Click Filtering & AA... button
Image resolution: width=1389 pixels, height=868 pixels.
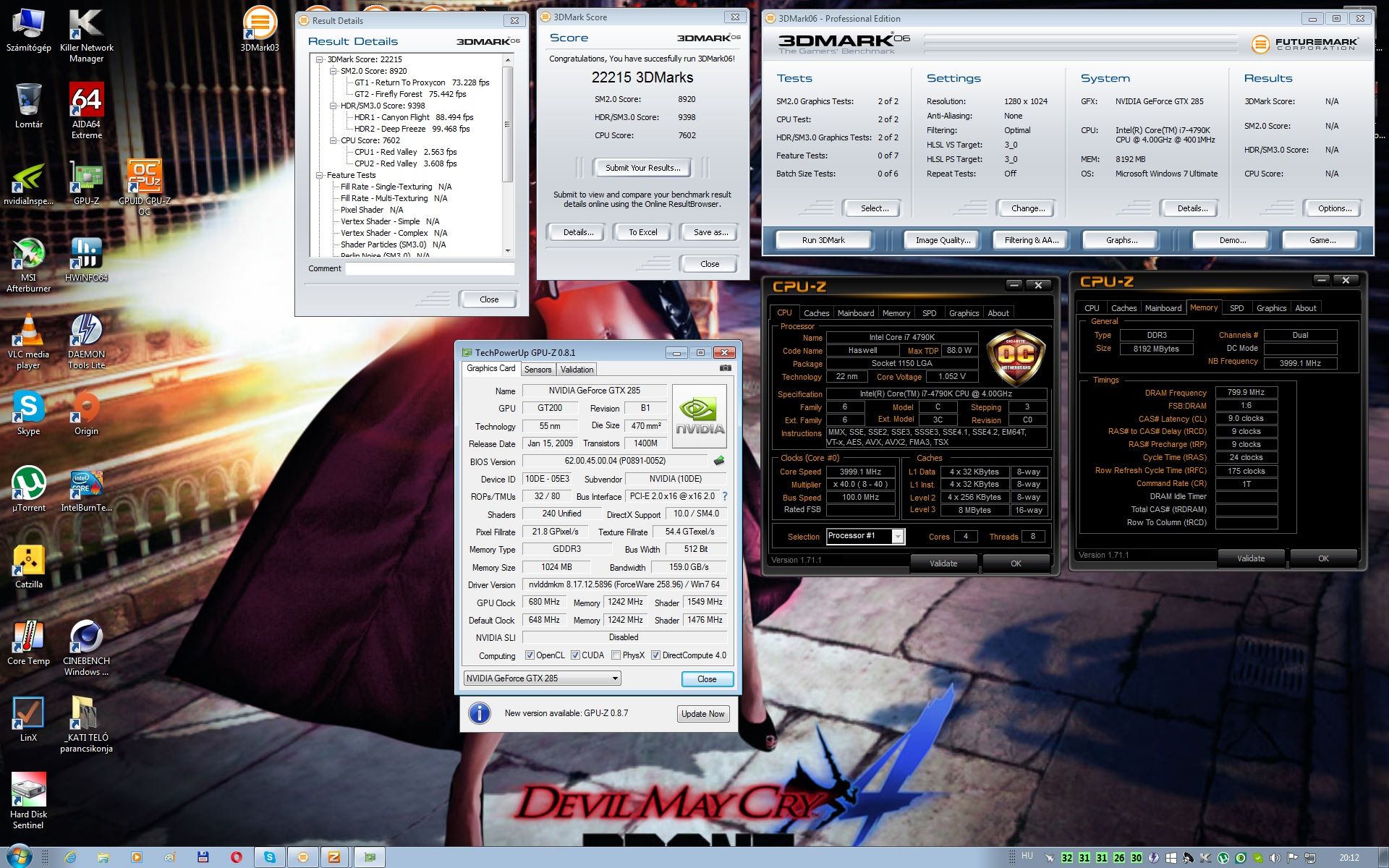tap(1031, 240)
